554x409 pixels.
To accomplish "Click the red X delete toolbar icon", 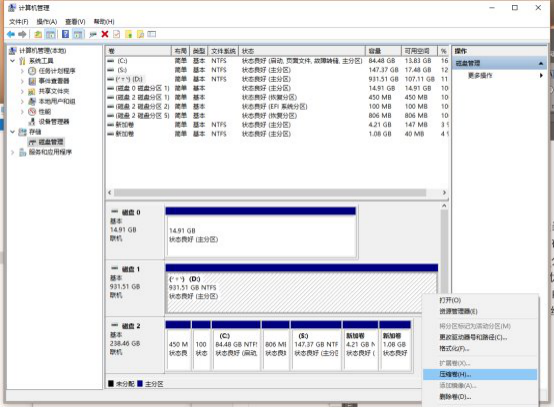I will coord(105,34).
